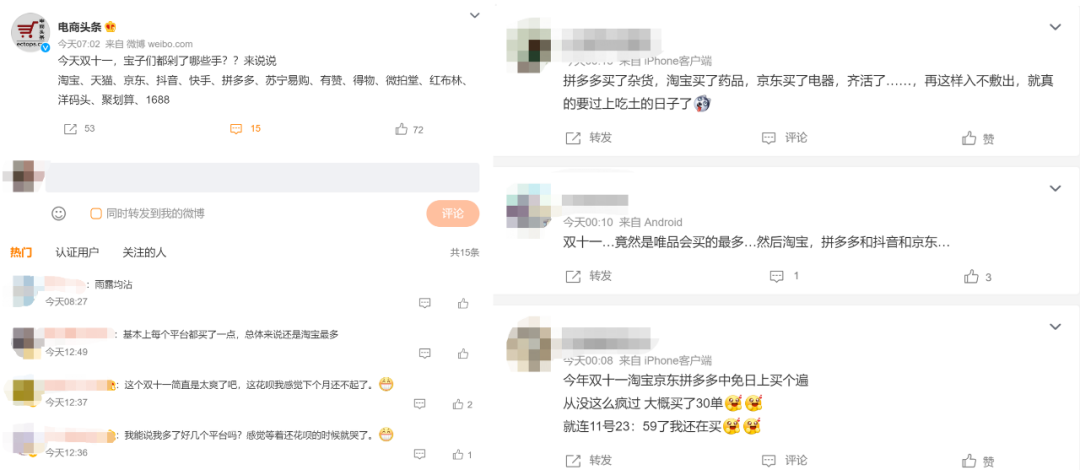Open chevron menu on 大概买了30单 post
The height and width of the screenshot is (470, 1080).
(x=1055, y=325)
